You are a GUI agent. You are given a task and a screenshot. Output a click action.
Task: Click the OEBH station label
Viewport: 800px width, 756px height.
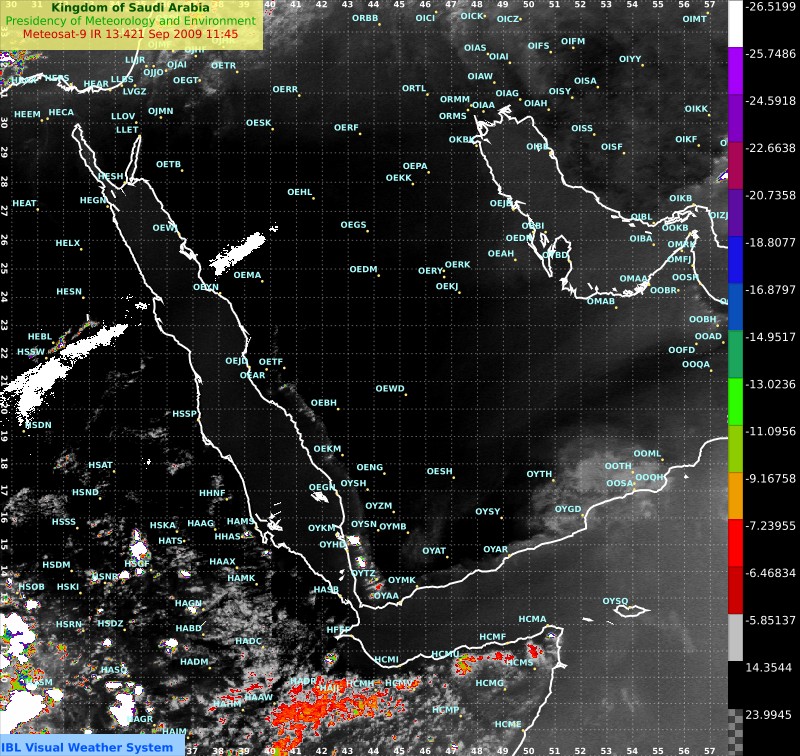click(323, 402)
